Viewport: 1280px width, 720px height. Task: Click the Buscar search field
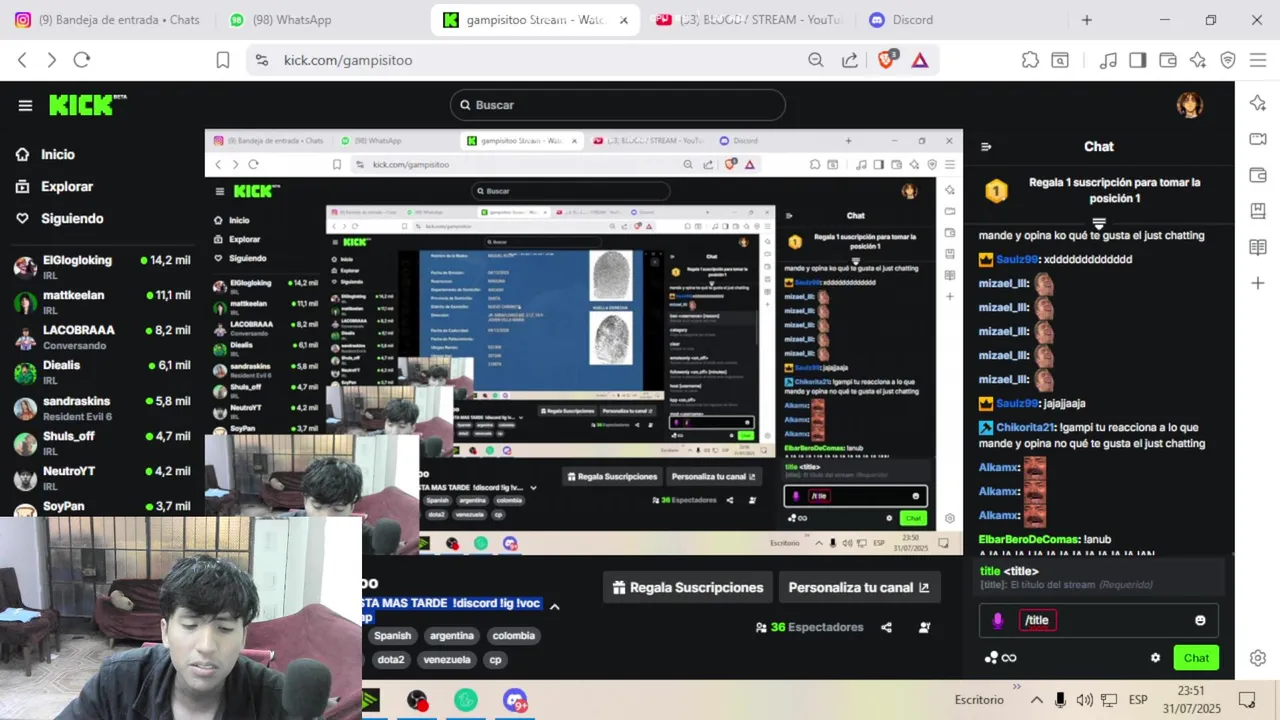pyautogui.click(x=617, y=105)
